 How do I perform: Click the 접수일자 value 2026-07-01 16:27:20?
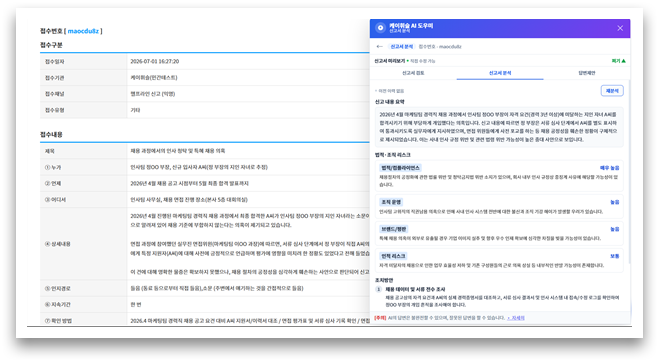(155, 61)
